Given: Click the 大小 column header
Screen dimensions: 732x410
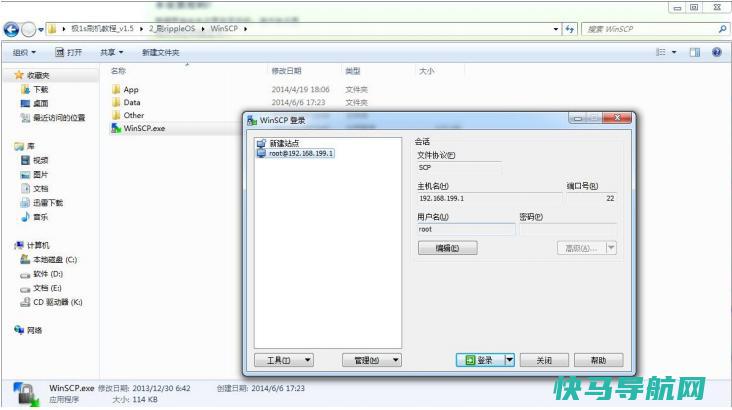Looking at the screenshot, I should click(427, 71).
